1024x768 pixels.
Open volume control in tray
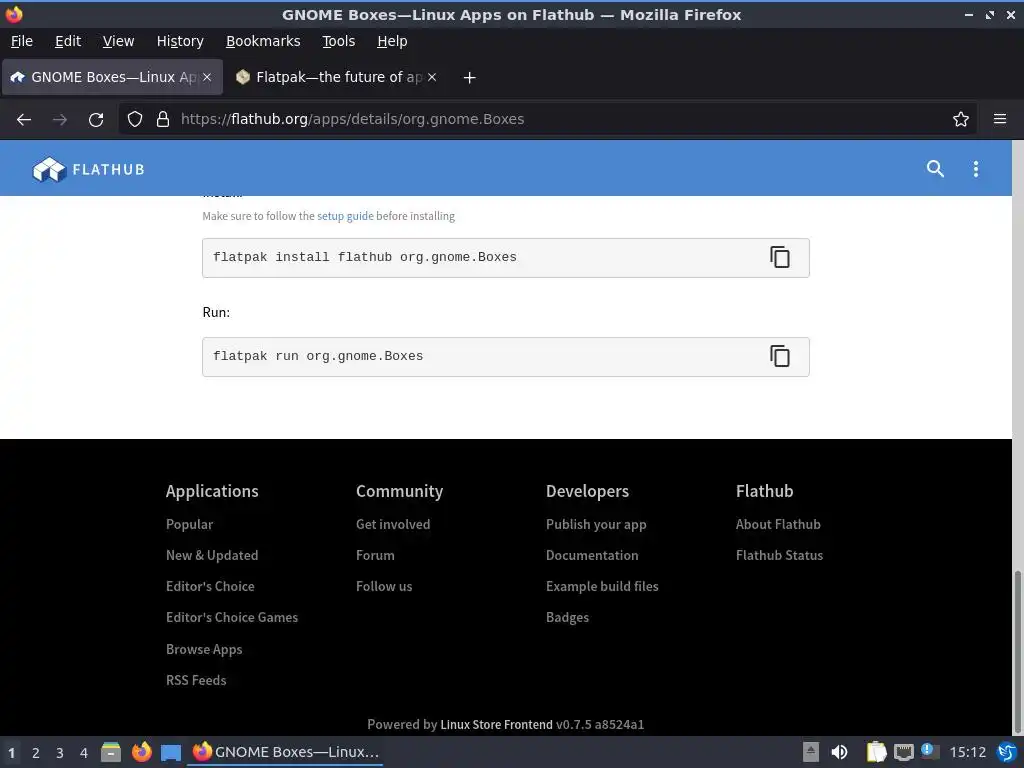(x=839, y=752)
